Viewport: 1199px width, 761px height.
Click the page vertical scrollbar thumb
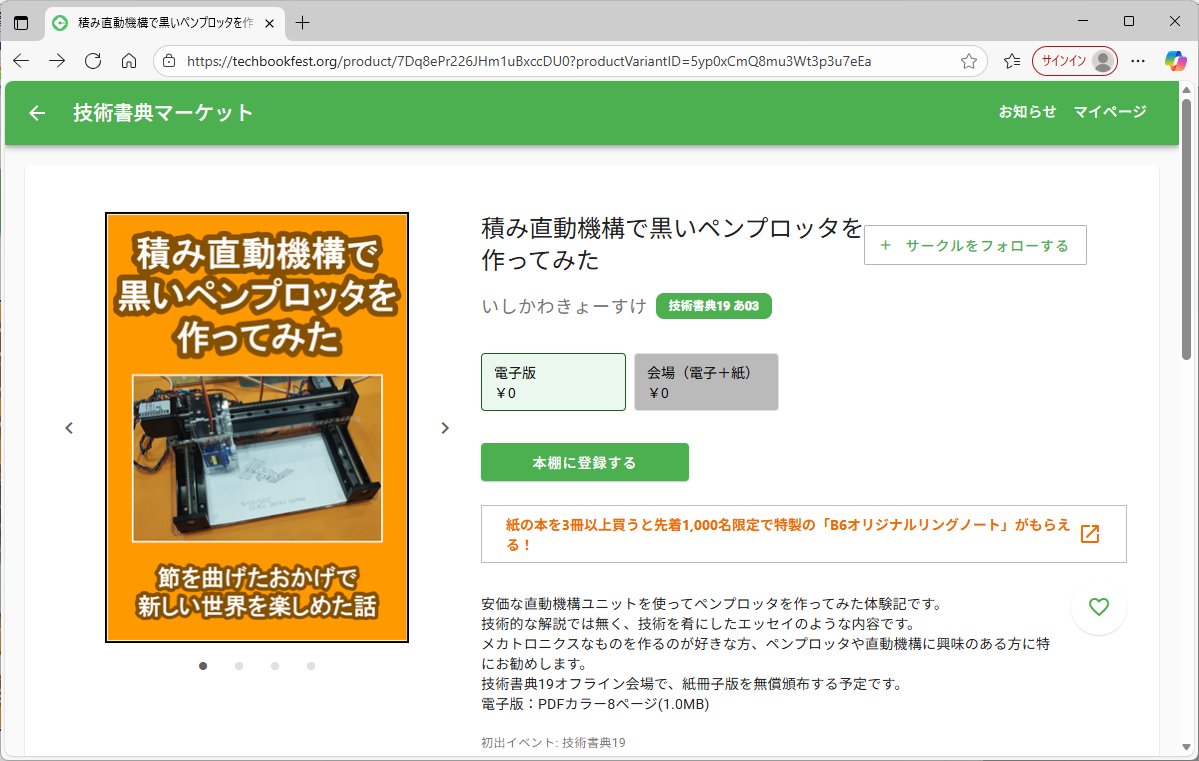(1186, 228)
